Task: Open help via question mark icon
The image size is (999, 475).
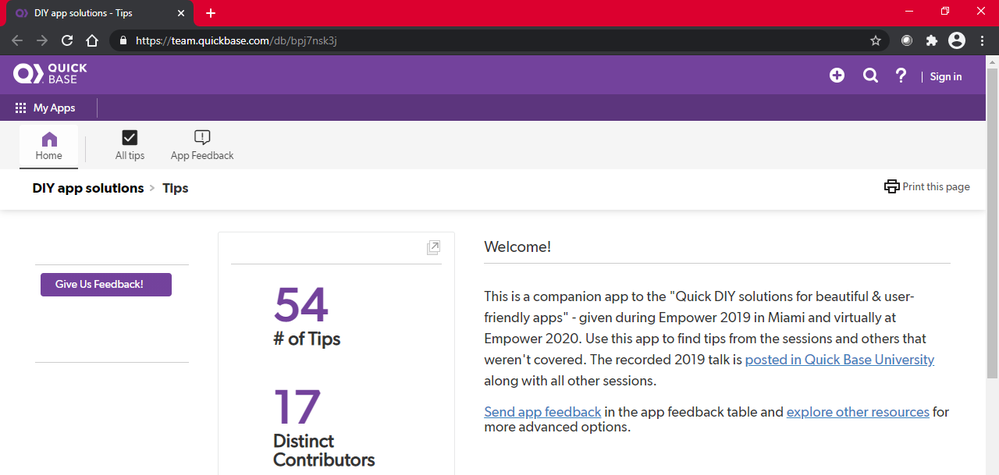Action: pyautogui.click(x=901, y=76)
